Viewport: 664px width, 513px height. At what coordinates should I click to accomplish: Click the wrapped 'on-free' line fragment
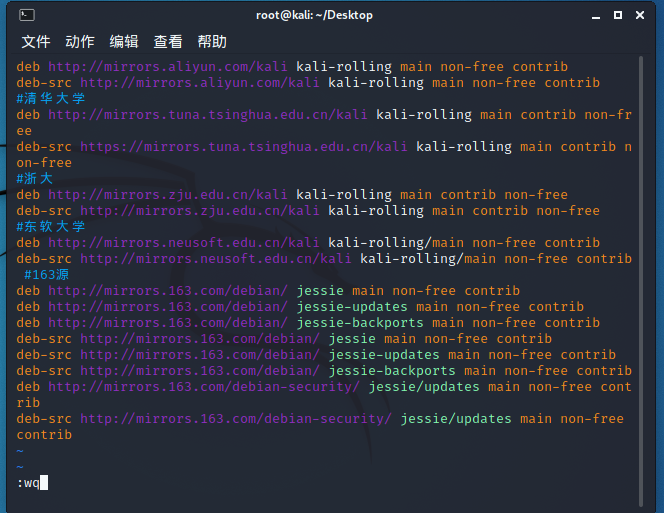coord(44,163)
